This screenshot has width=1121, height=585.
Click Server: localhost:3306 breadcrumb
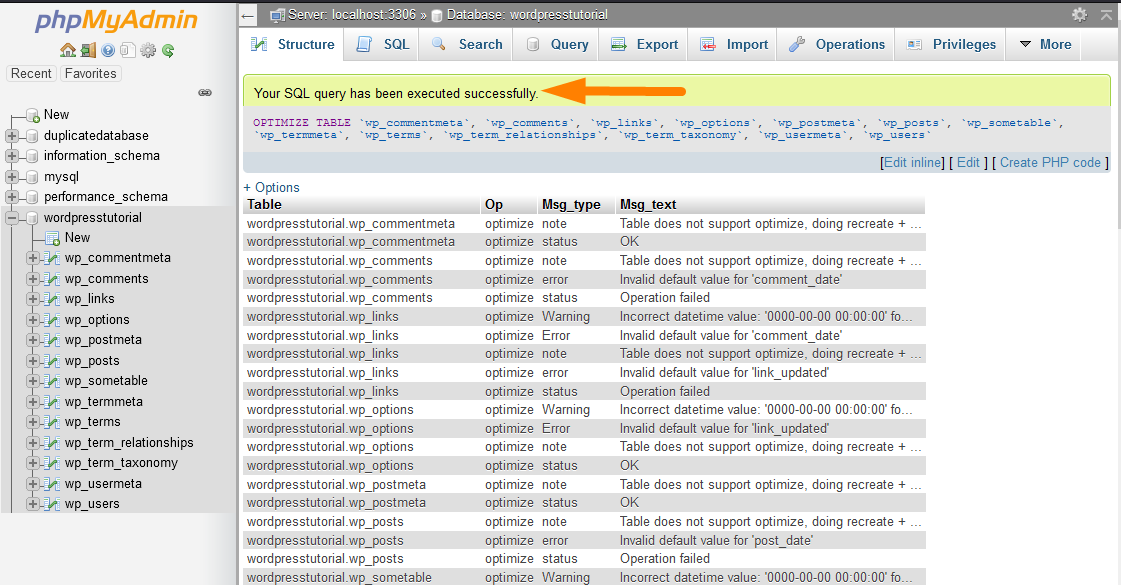(352, 14)
